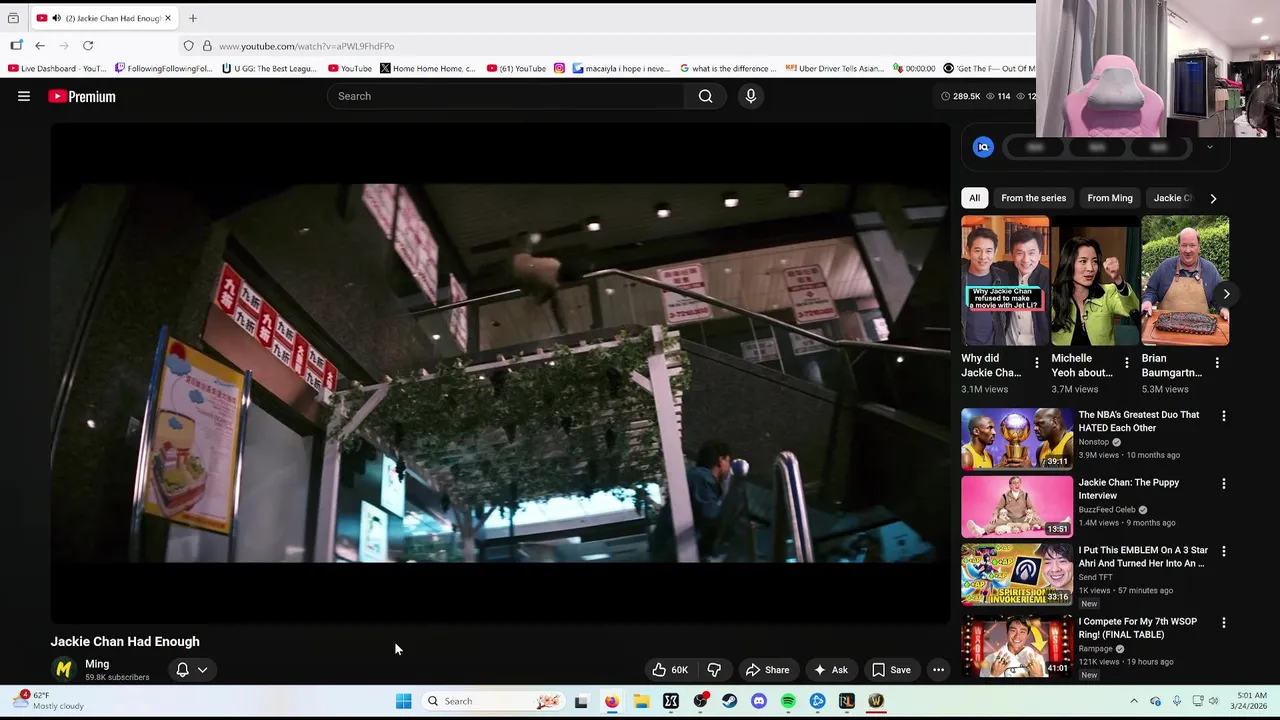Open Jackie Chan: The Puppy Interview title
This screenshot has width=1280, height=720.
tap(1128, 489)
